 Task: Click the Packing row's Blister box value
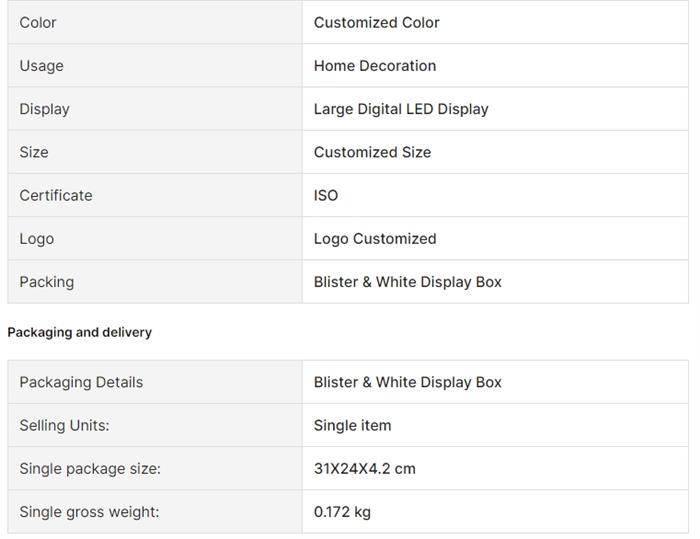tap(407, 282)
